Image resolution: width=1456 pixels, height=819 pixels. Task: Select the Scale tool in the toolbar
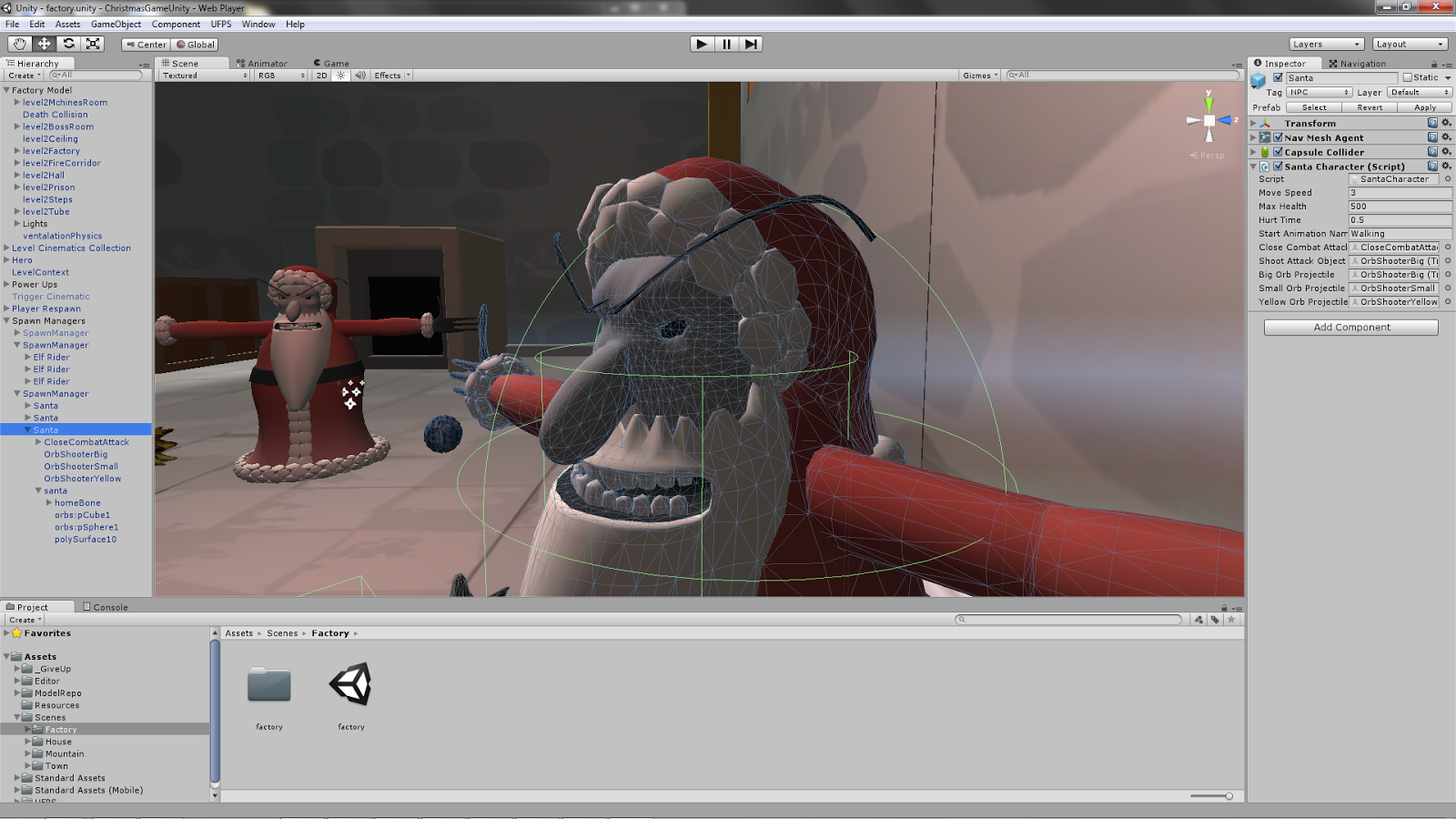(93, 44)
